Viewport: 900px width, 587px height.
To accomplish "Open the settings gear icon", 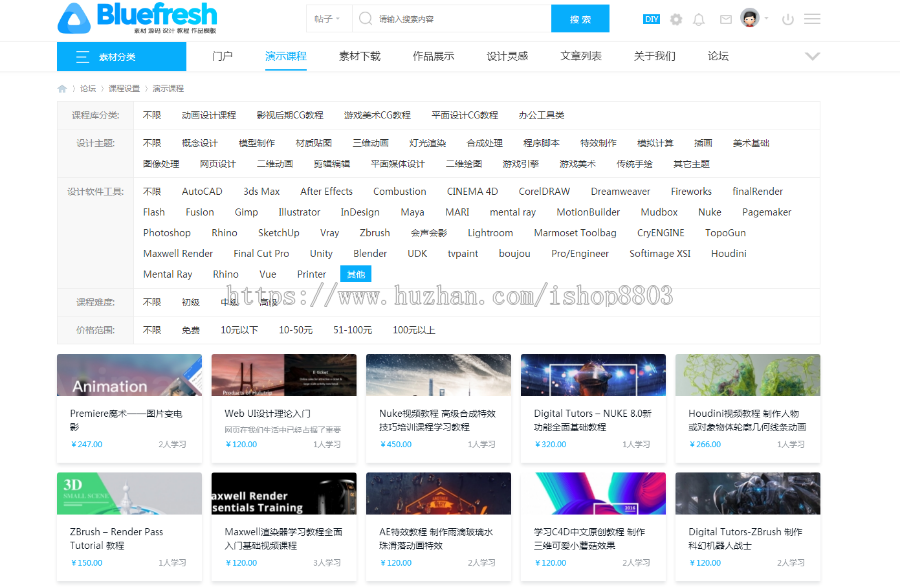I will [677, 19].
